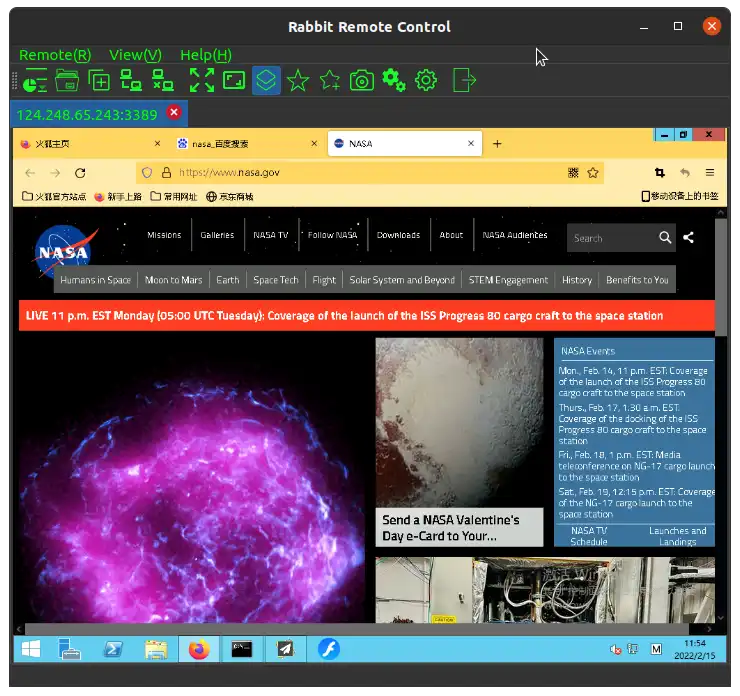Click the add-connection plus icon
This screenshot has height=696, width=740.
tap(99, 80)
